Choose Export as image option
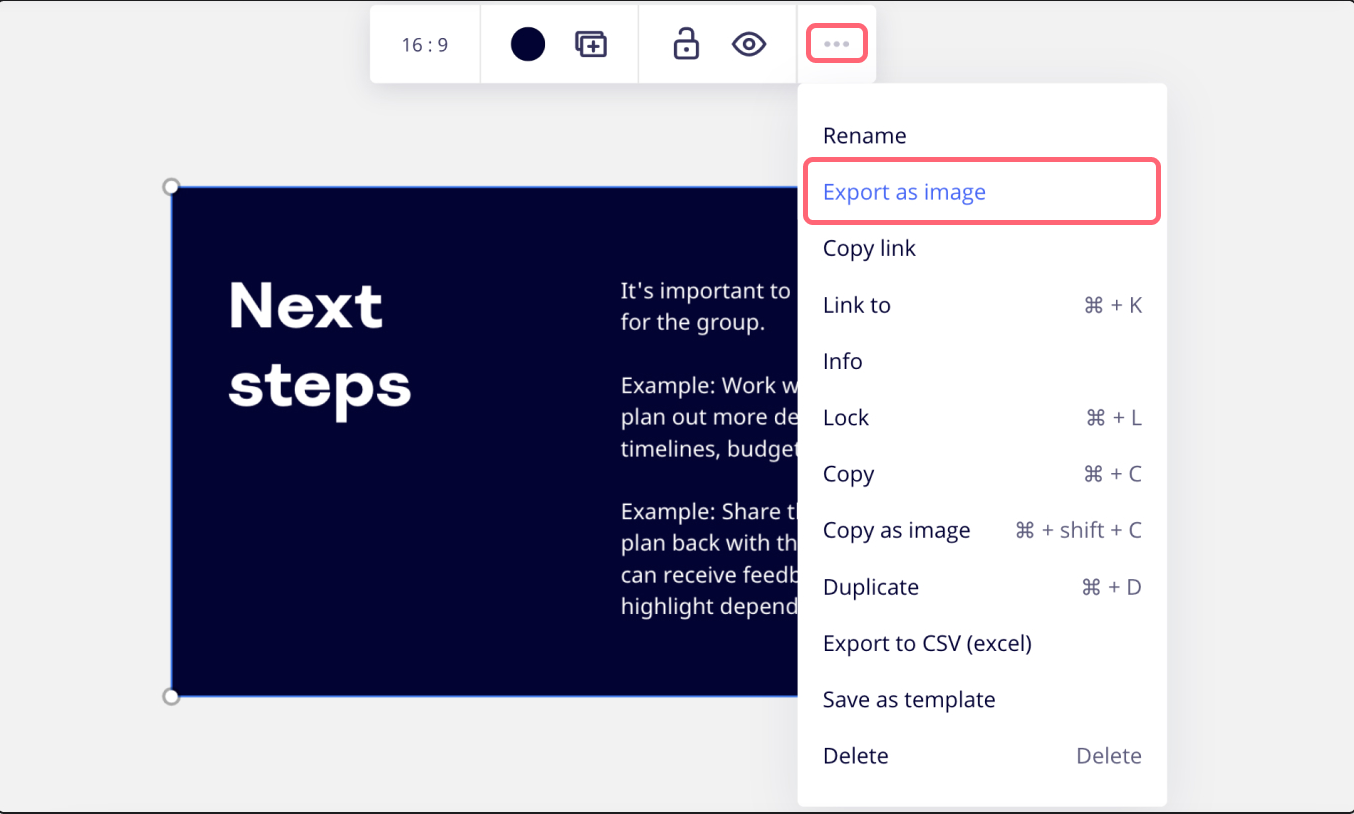The width and height of the screenshot is (1354, 814). pyautogui.click(x=904, y=192)
